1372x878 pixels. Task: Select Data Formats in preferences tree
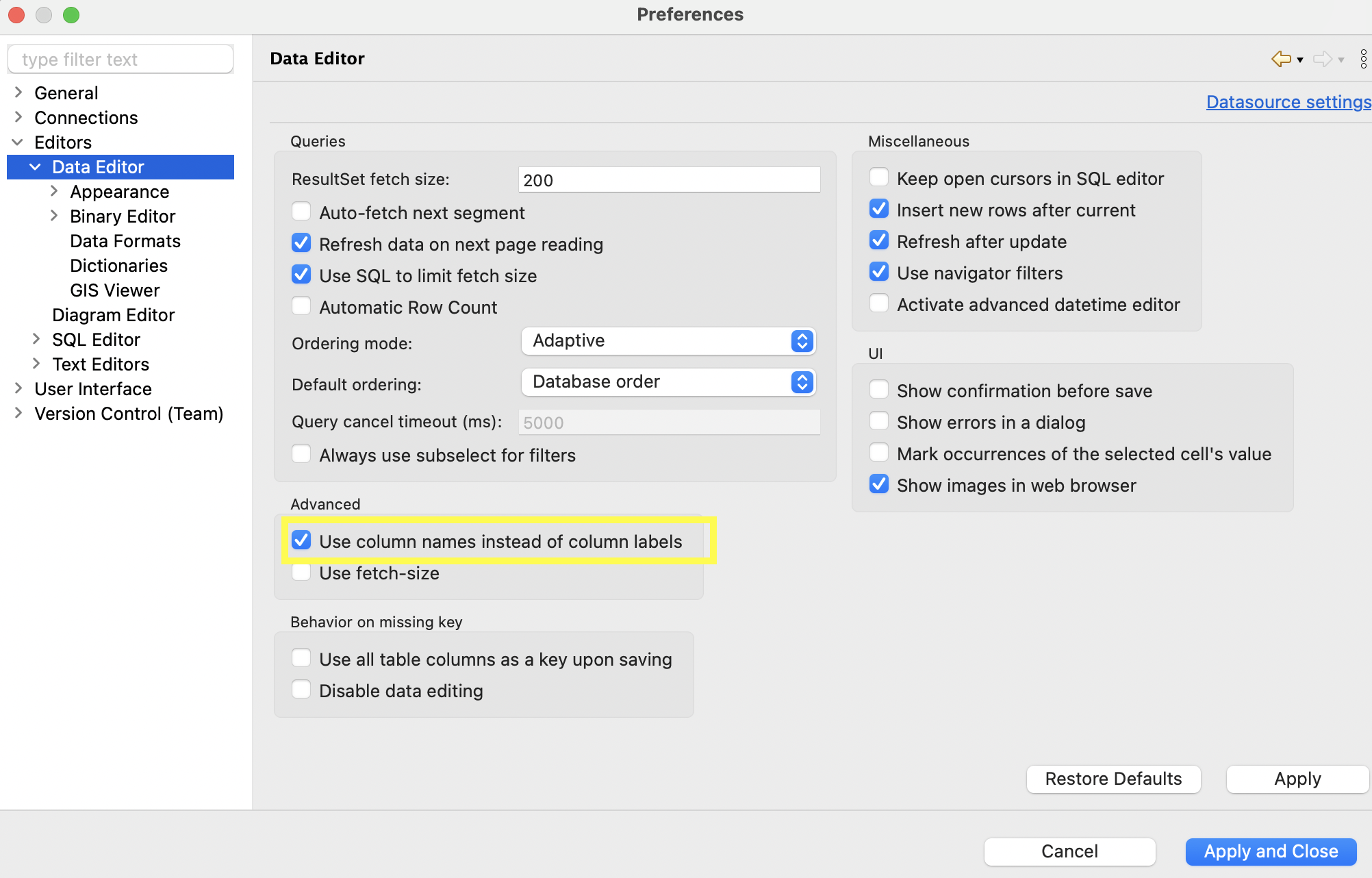tap(125, 241)
